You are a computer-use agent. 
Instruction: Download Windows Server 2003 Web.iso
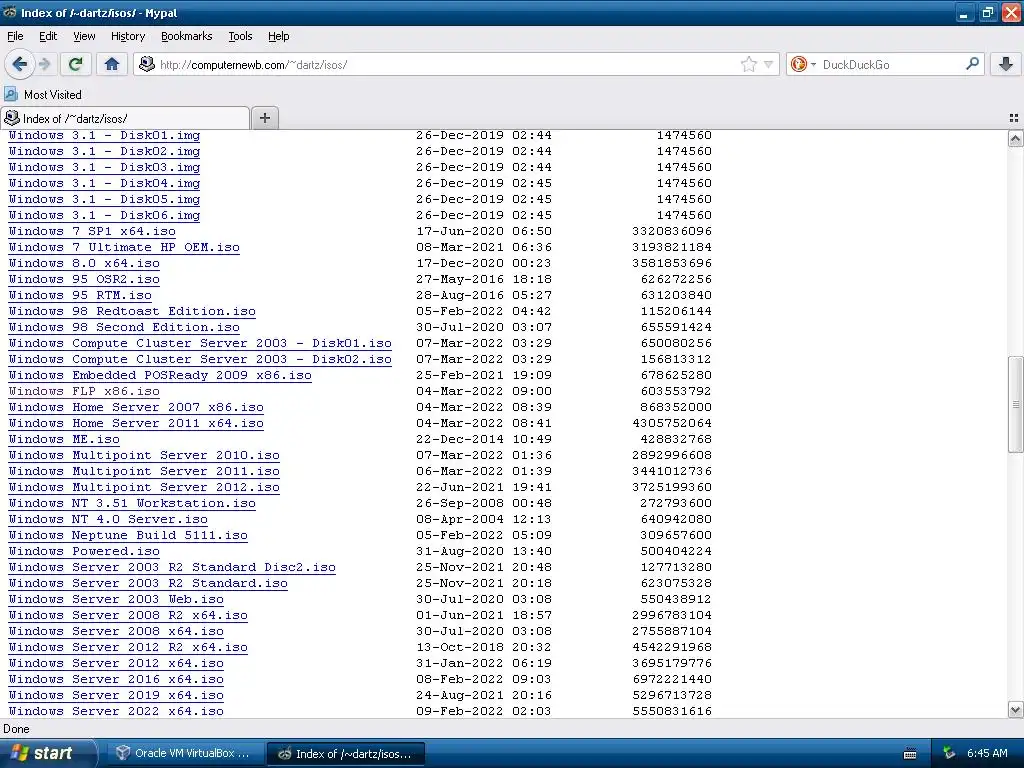coord(116,600)
